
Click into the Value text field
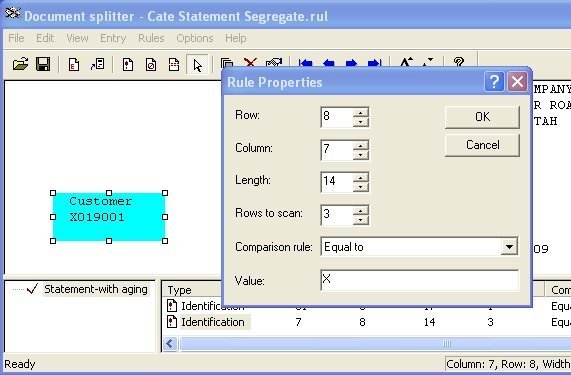tap(420, 280)
